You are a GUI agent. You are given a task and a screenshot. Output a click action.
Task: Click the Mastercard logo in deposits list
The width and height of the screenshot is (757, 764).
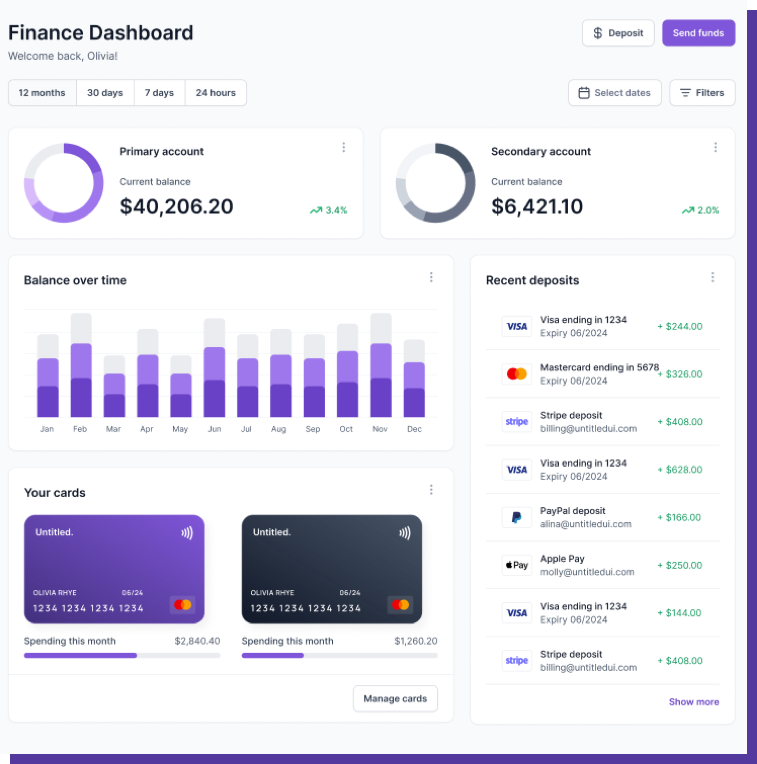pos(516,374)
